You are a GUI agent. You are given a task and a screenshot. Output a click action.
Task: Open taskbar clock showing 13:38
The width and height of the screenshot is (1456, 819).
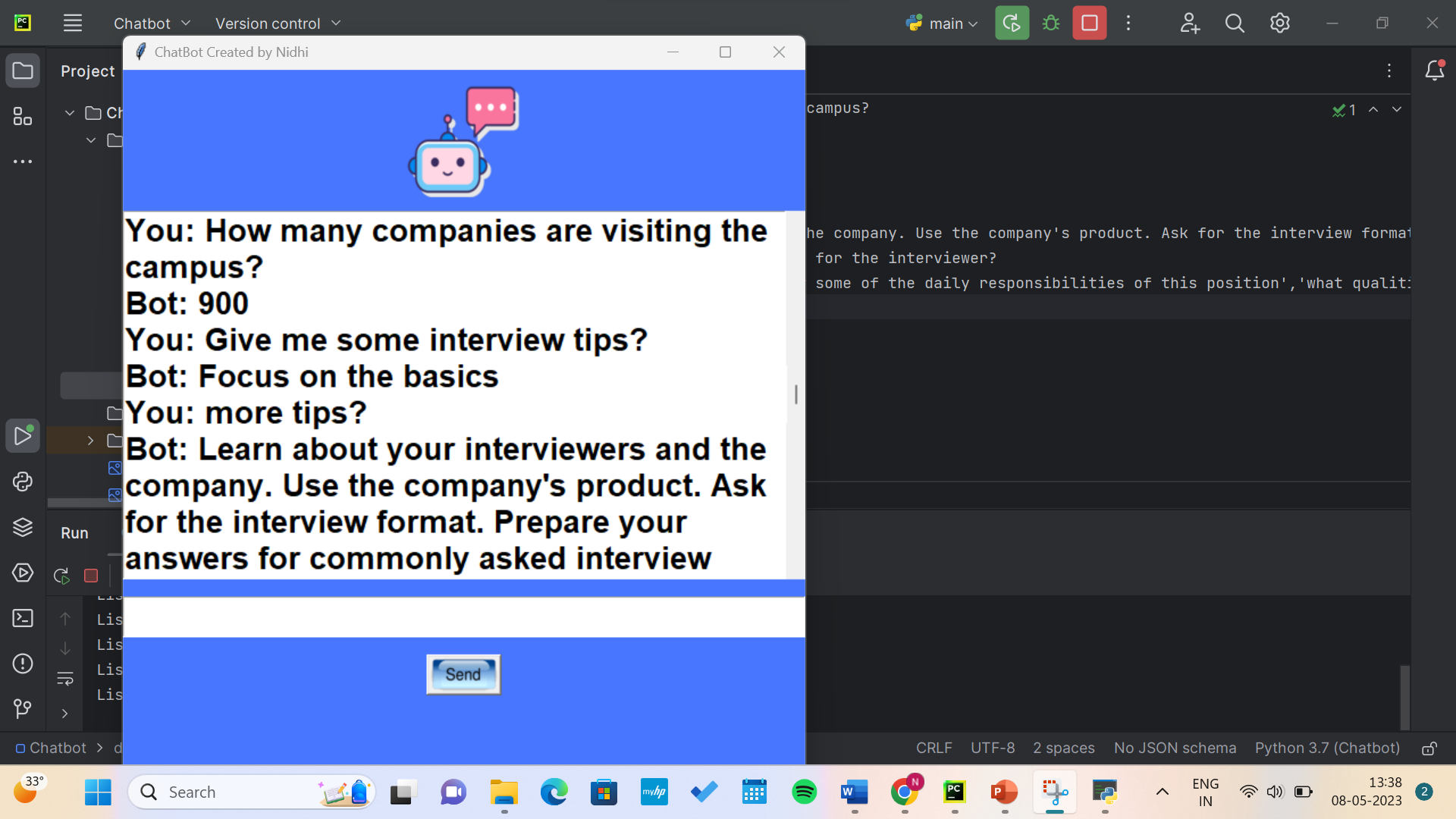[1367, 792]
